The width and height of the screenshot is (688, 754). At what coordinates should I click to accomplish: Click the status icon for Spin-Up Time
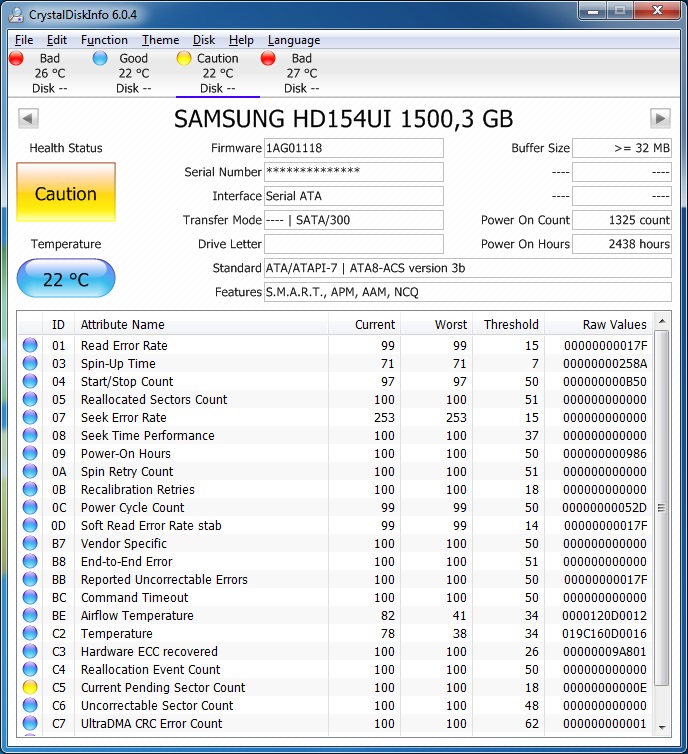coord(30,364)
